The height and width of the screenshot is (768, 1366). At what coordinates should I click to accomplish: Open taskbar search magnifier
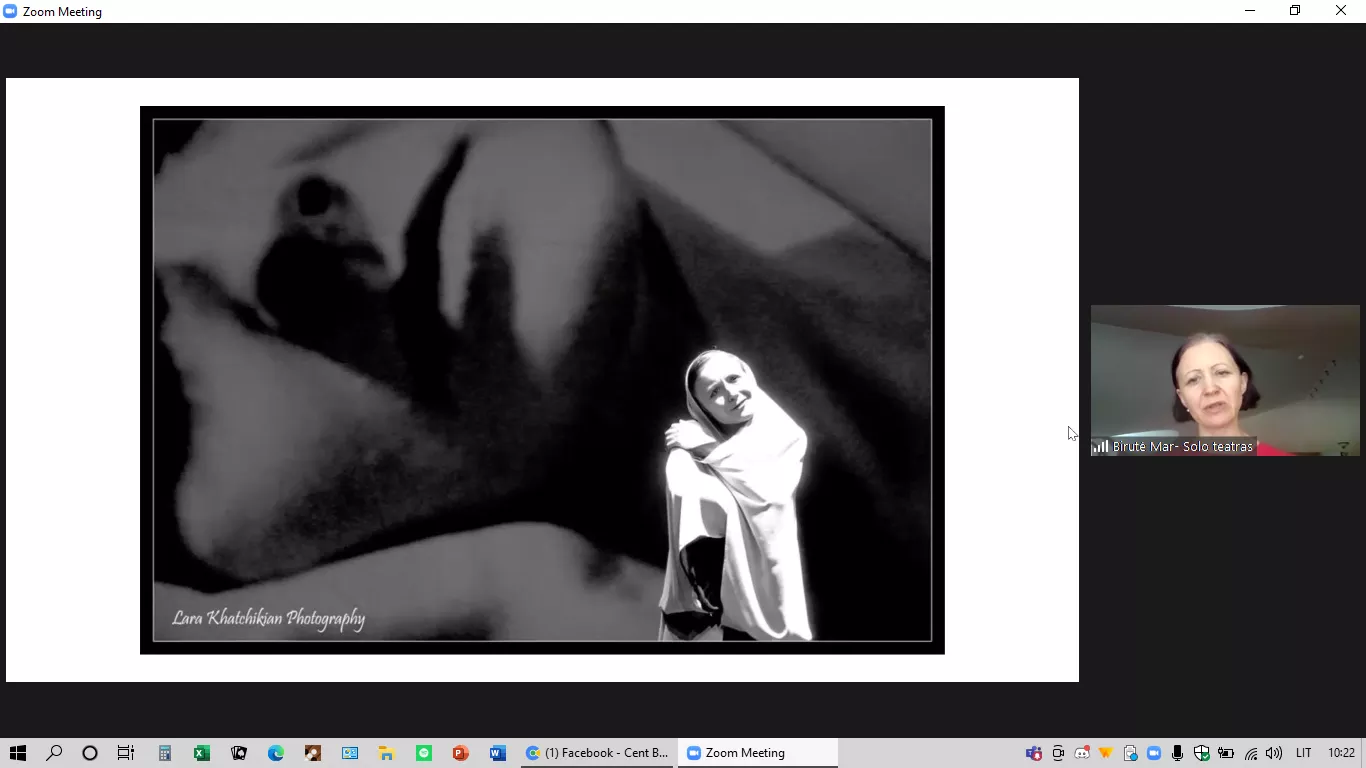54,753
